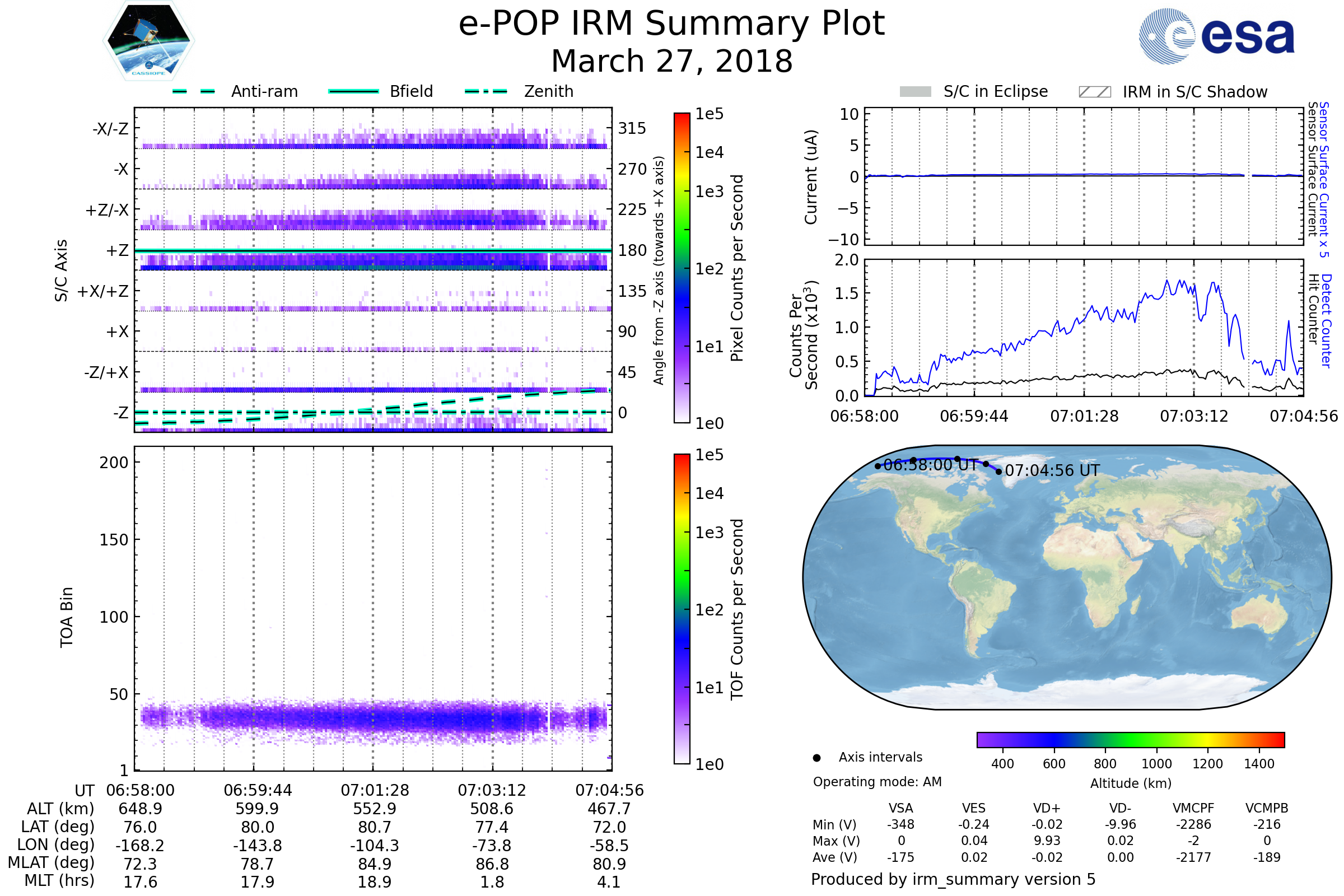Image resolution: width=1344 pixels, height=896 pixels.
Task: Click the Altitude (km) rainbow colorbar
Action: (1130, 739)
